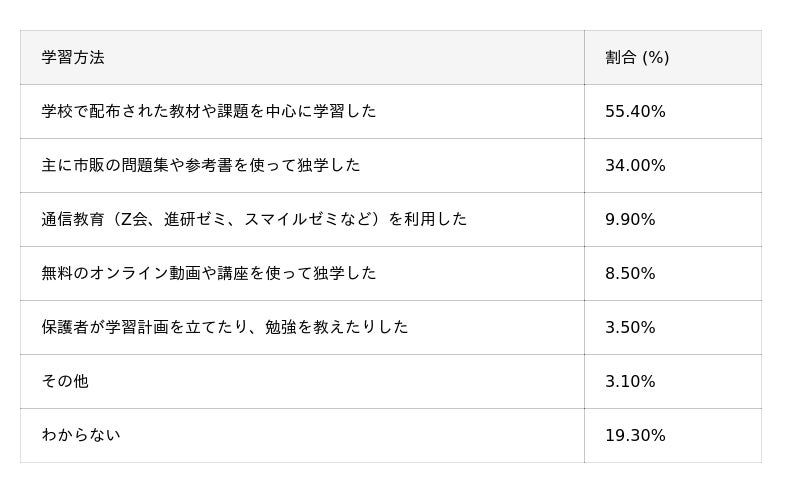
Task: Click the 55.40% percentage cell
Action: coord(635,111)
